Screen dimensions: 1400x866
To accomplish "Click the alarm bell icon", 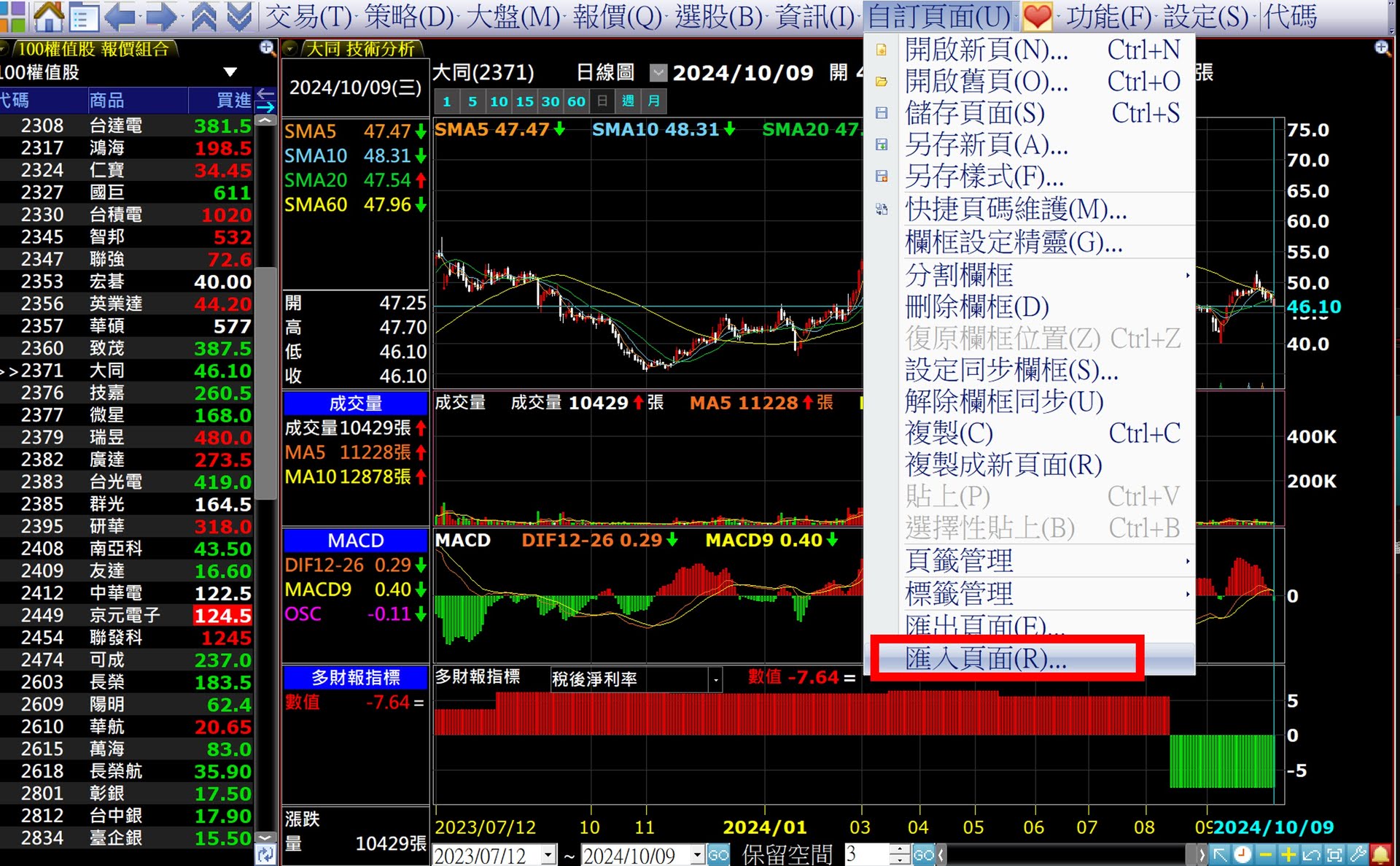I will (x=1380, y=854).
